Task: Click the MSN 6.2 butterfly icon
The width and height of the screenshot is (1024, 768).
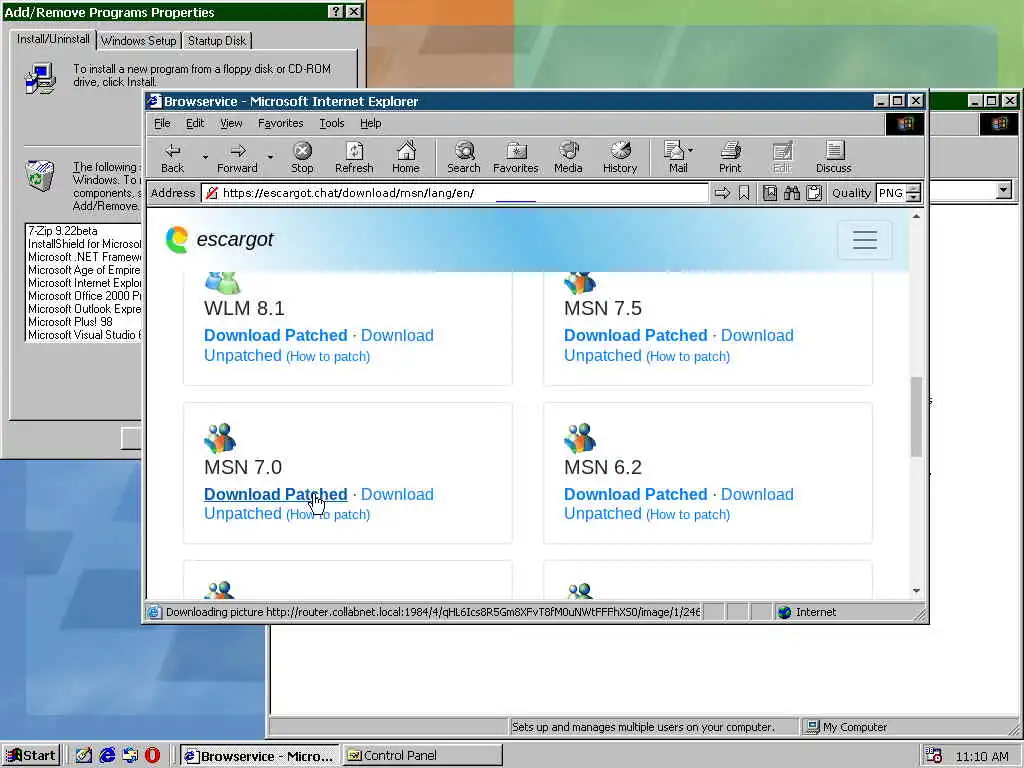Action: 580,438
